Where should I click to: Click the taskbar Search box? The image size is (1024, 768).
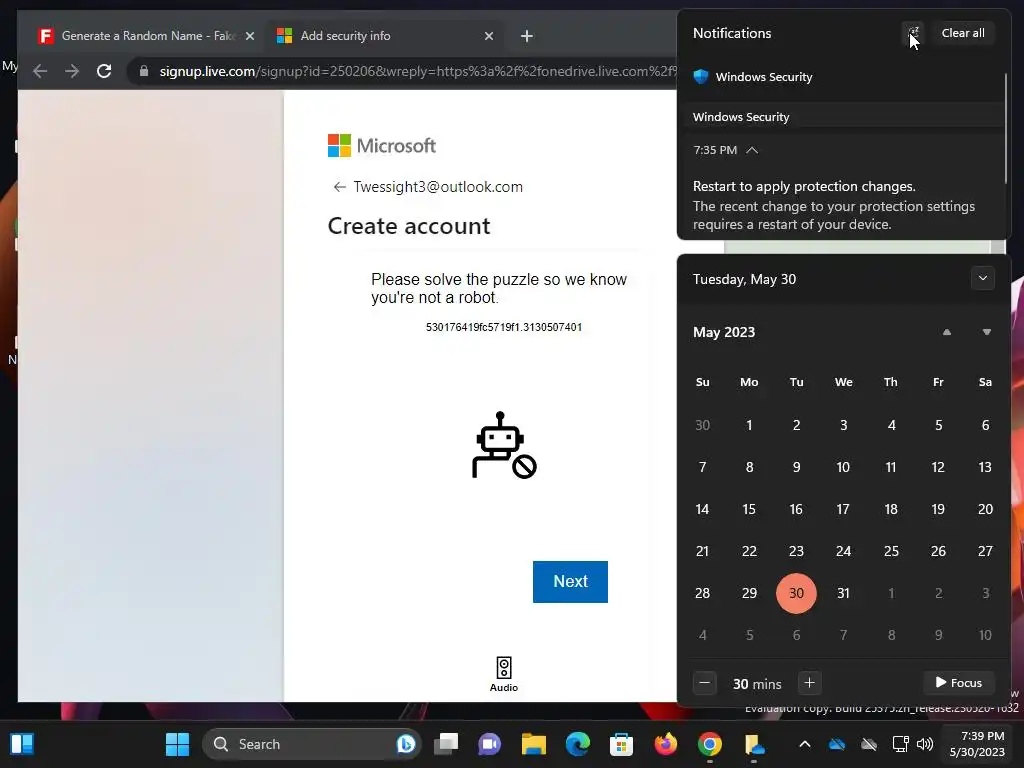311,744
